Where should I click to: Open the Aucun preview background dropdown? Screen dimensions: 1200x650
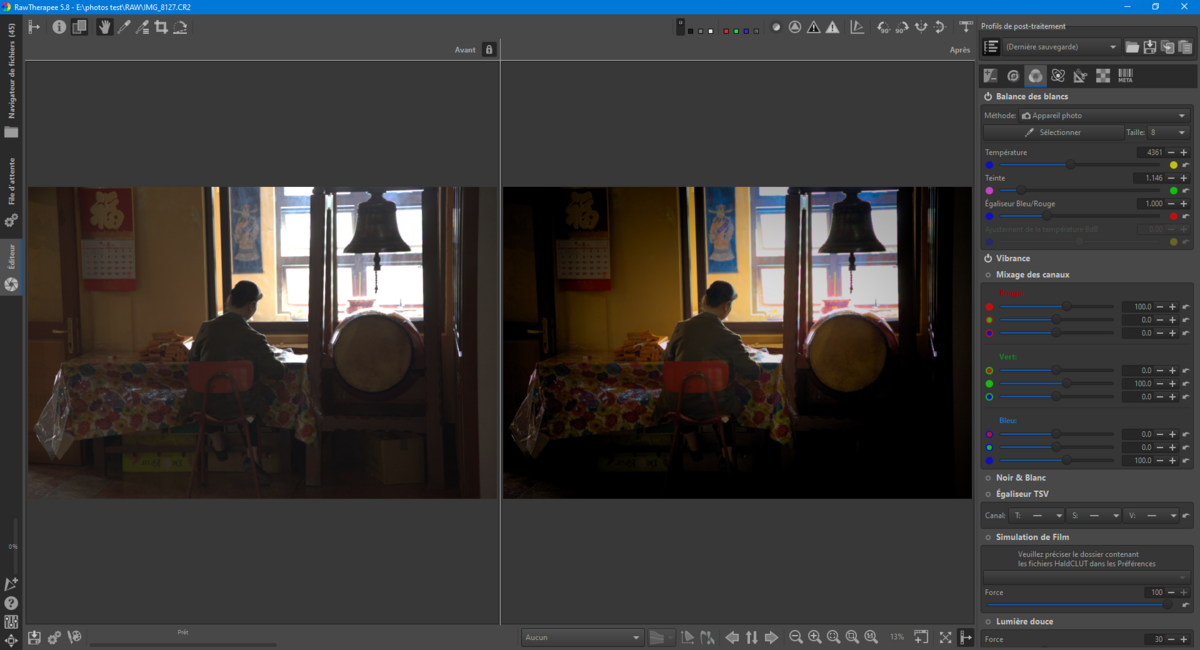pyautogui.click(x=582, y=637)
